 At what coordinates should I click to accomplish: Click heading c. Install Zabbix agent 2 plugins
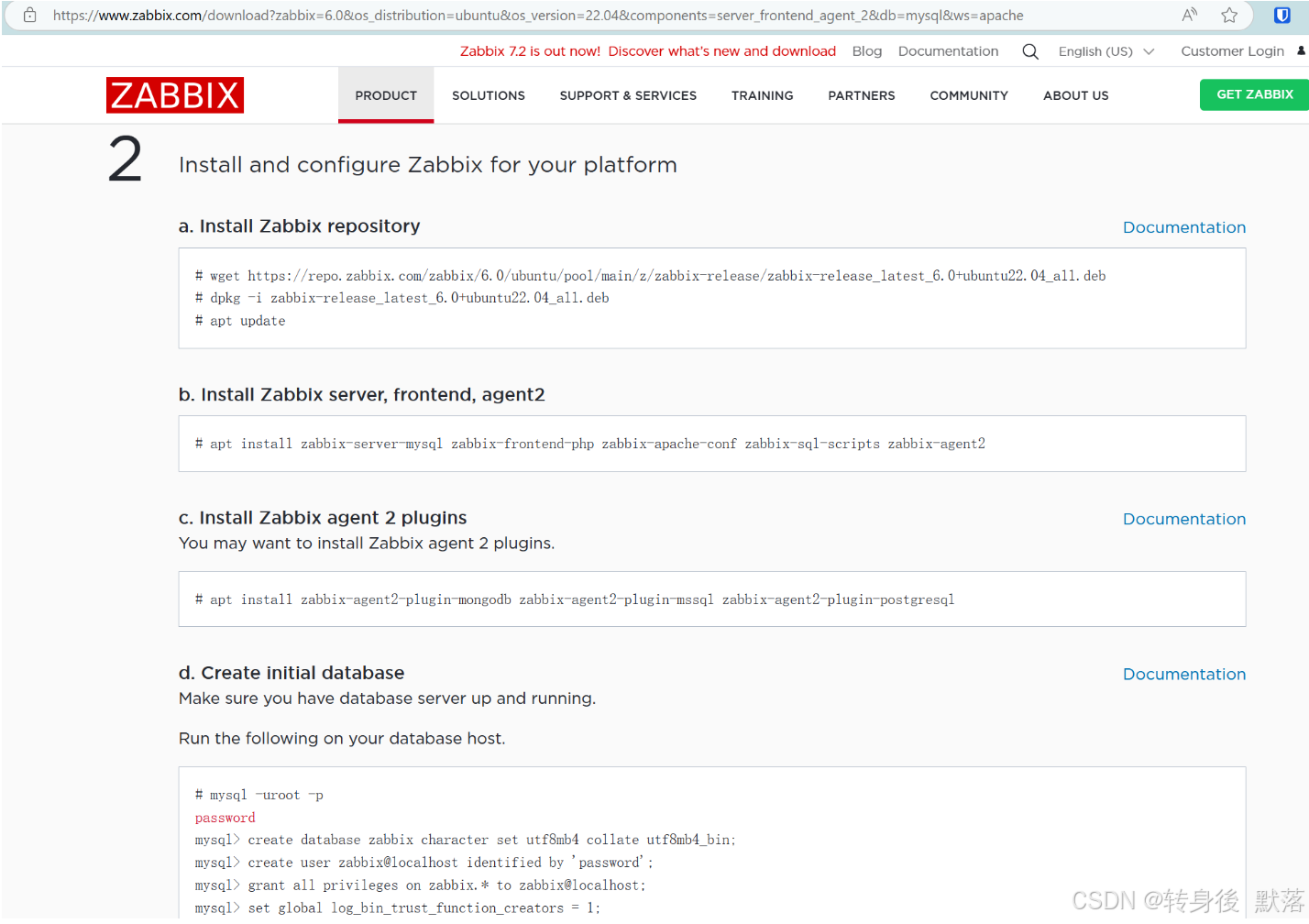323,518
